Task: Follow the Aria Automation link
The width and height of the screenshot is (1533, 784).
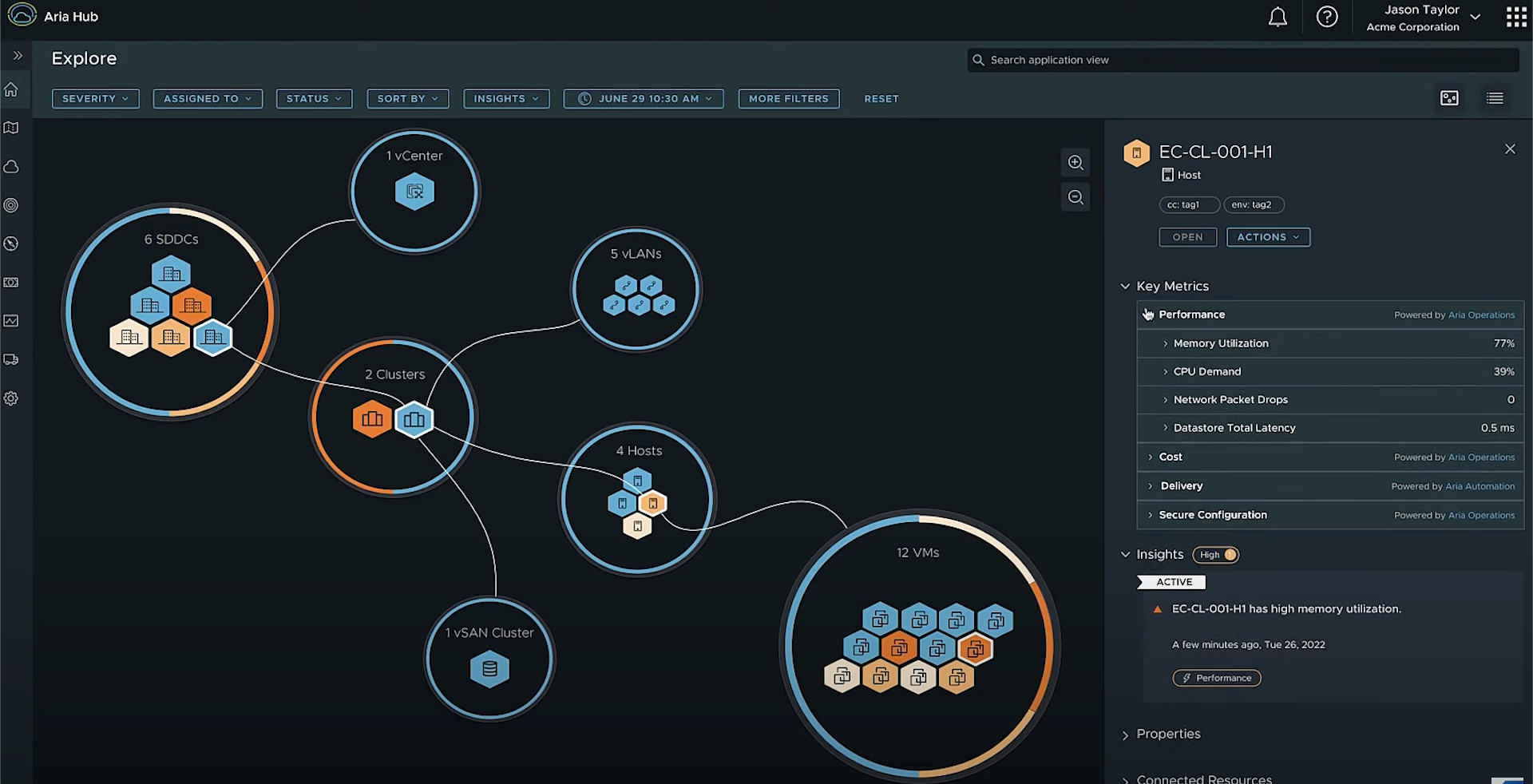Action: coord(1480,486)
